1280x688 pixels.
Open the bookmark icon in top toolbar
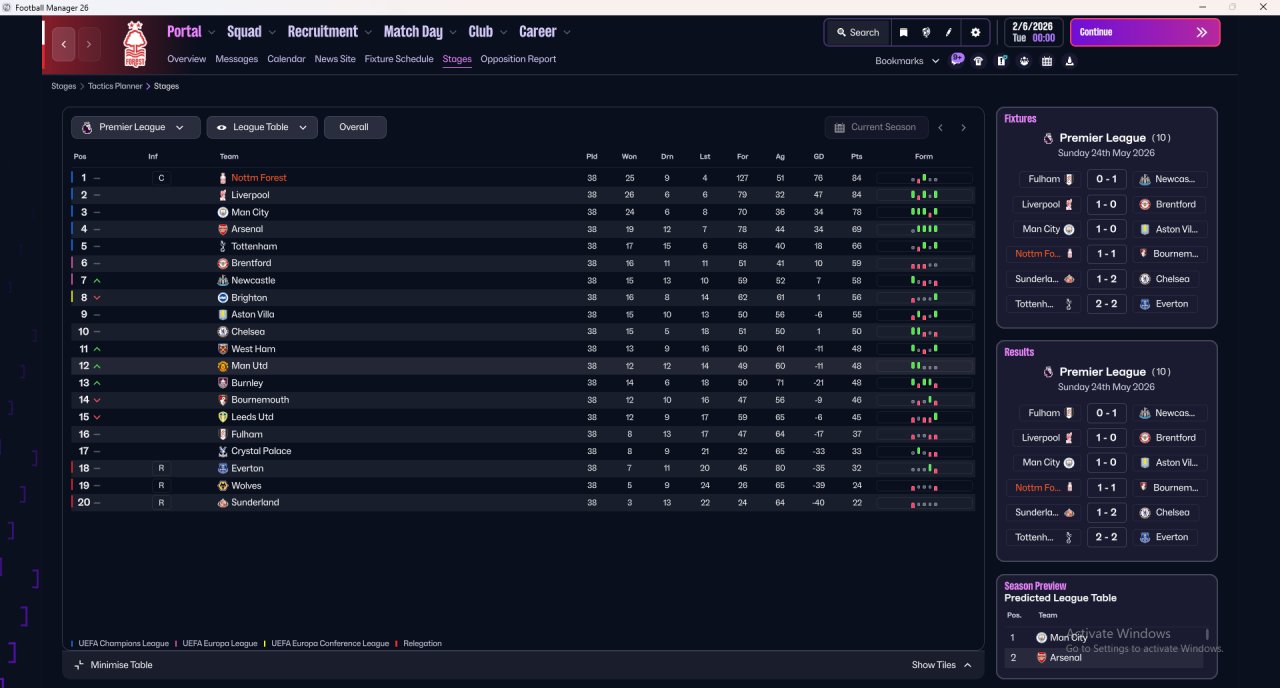click(903, 32)
